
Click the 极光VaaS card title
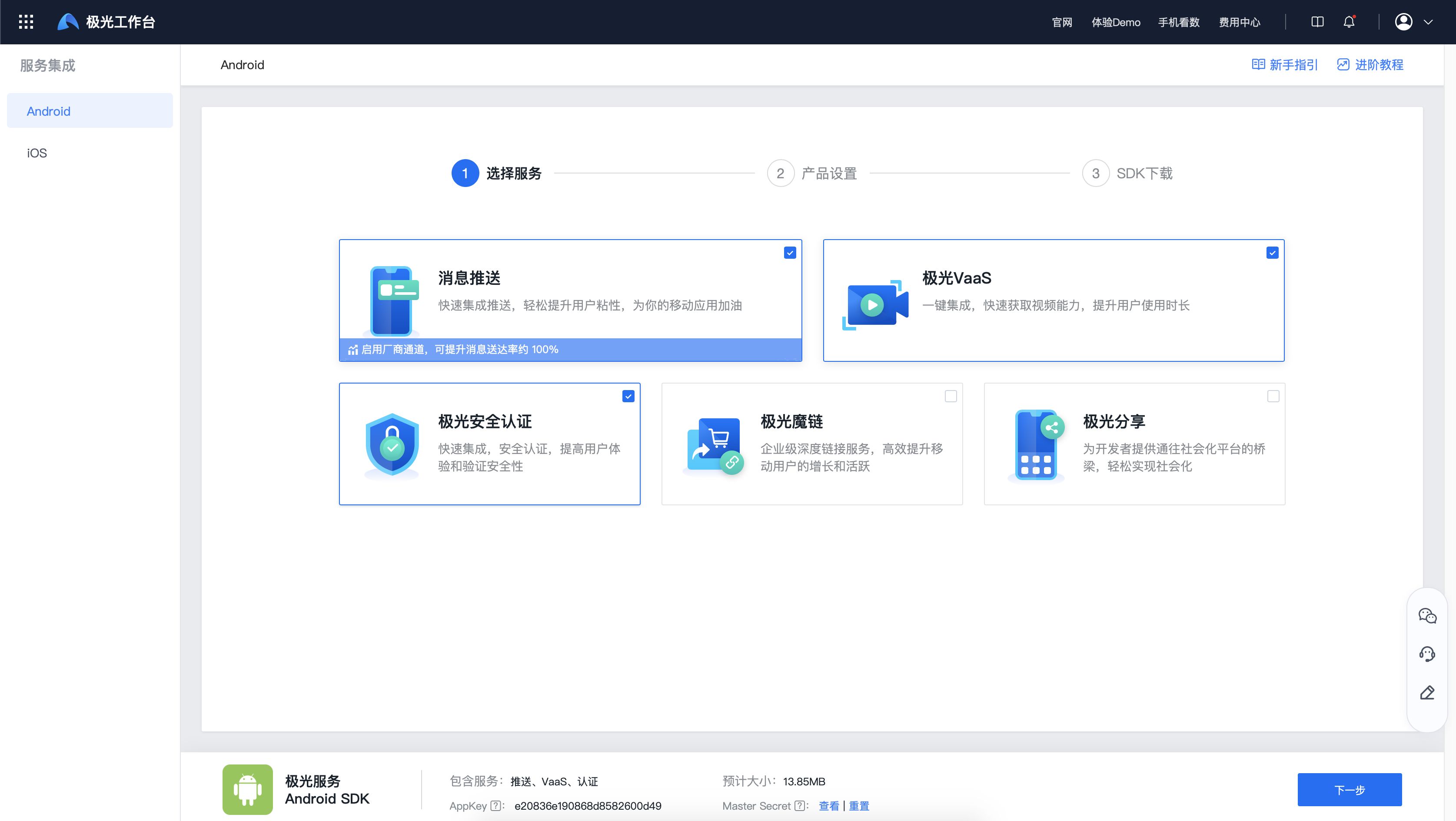pyautogui.click(x=956, y=277)
